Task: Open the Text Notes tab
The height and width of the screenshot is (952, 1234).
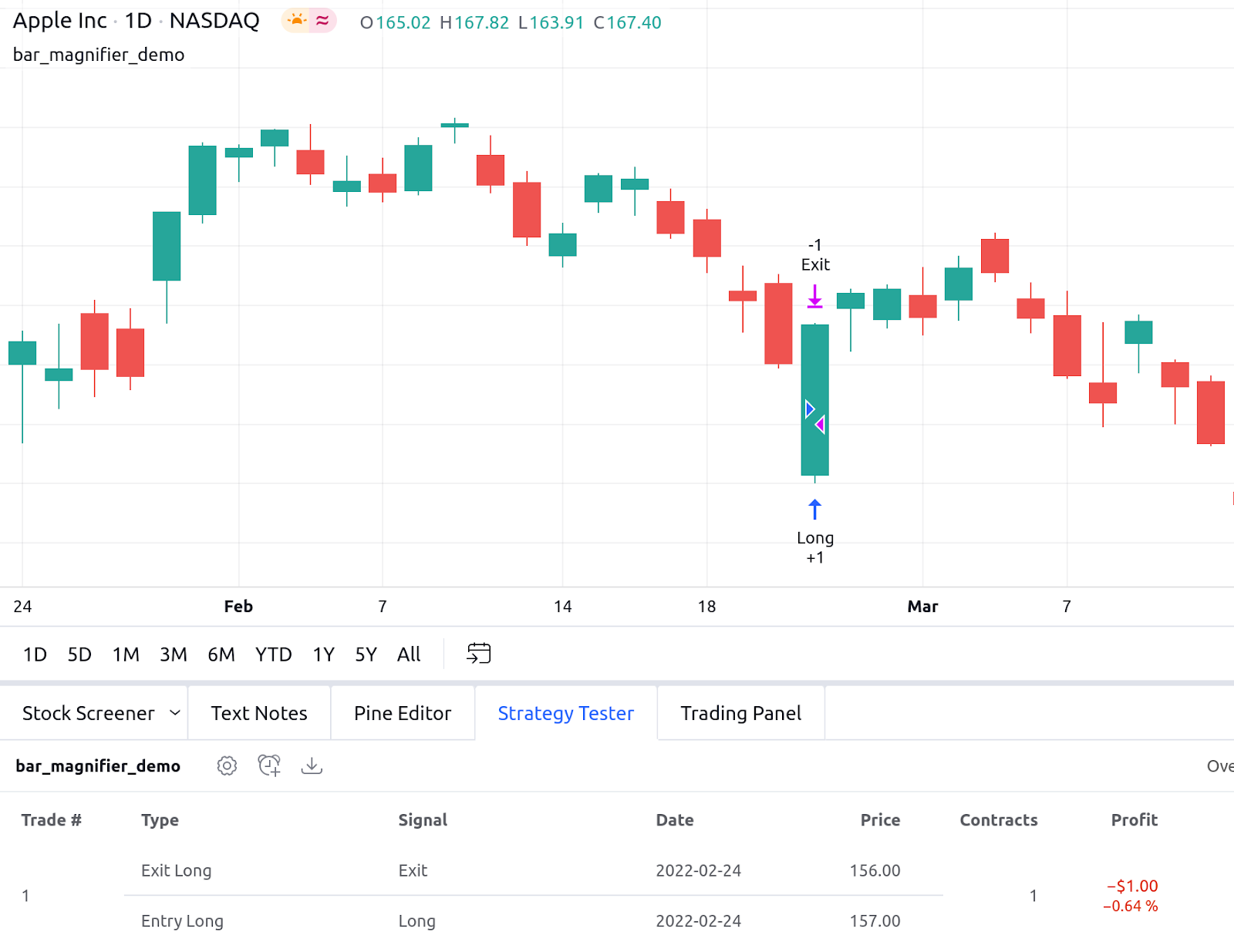Action: click(x=259, y=713)
